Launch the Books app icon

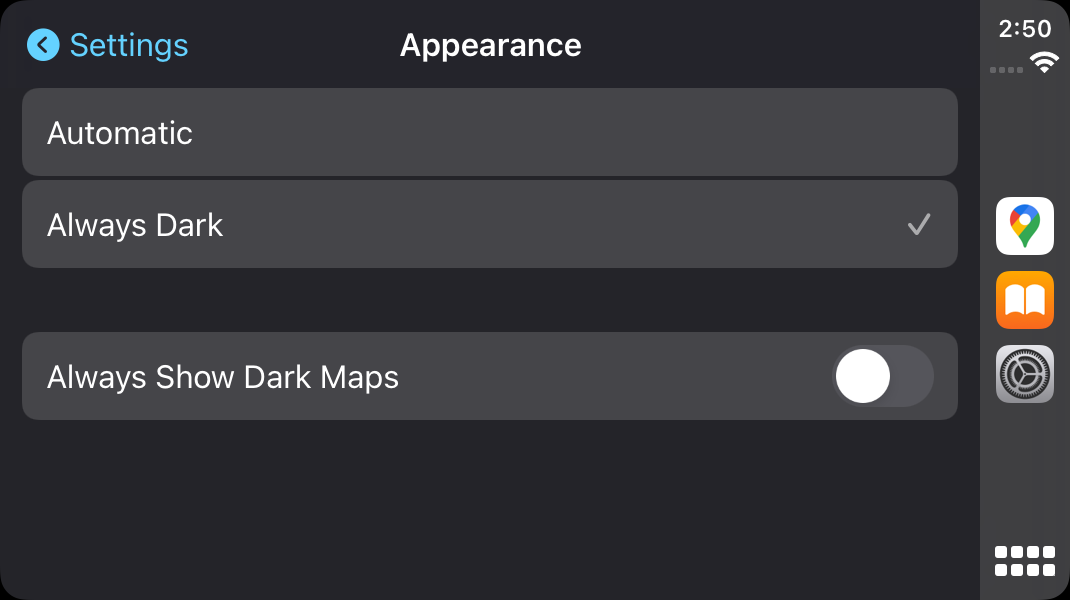(1024, 299)
